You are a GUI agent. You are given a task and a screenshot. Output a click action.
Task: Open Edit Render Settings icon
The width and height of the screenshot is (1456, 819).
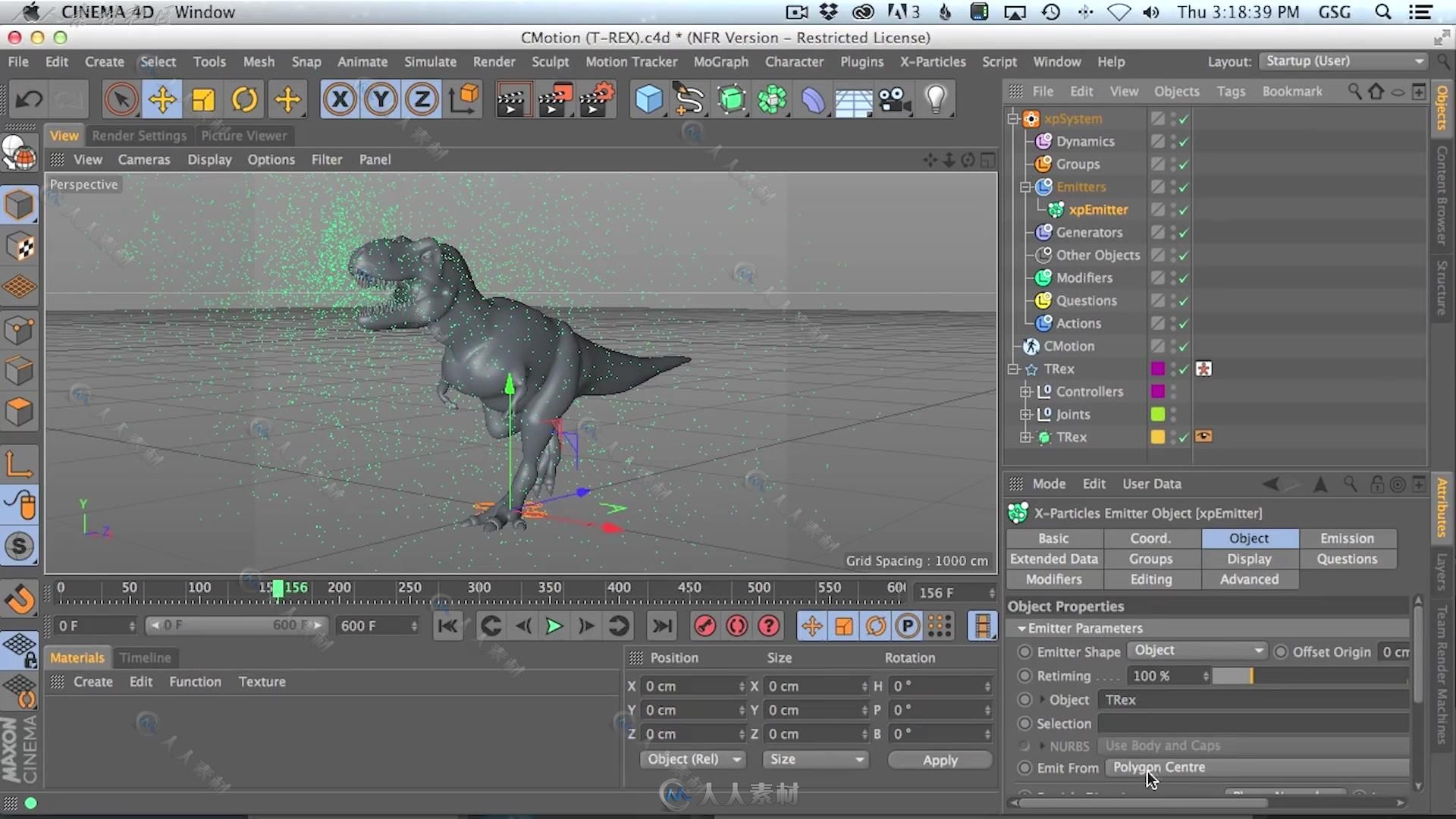598,99
